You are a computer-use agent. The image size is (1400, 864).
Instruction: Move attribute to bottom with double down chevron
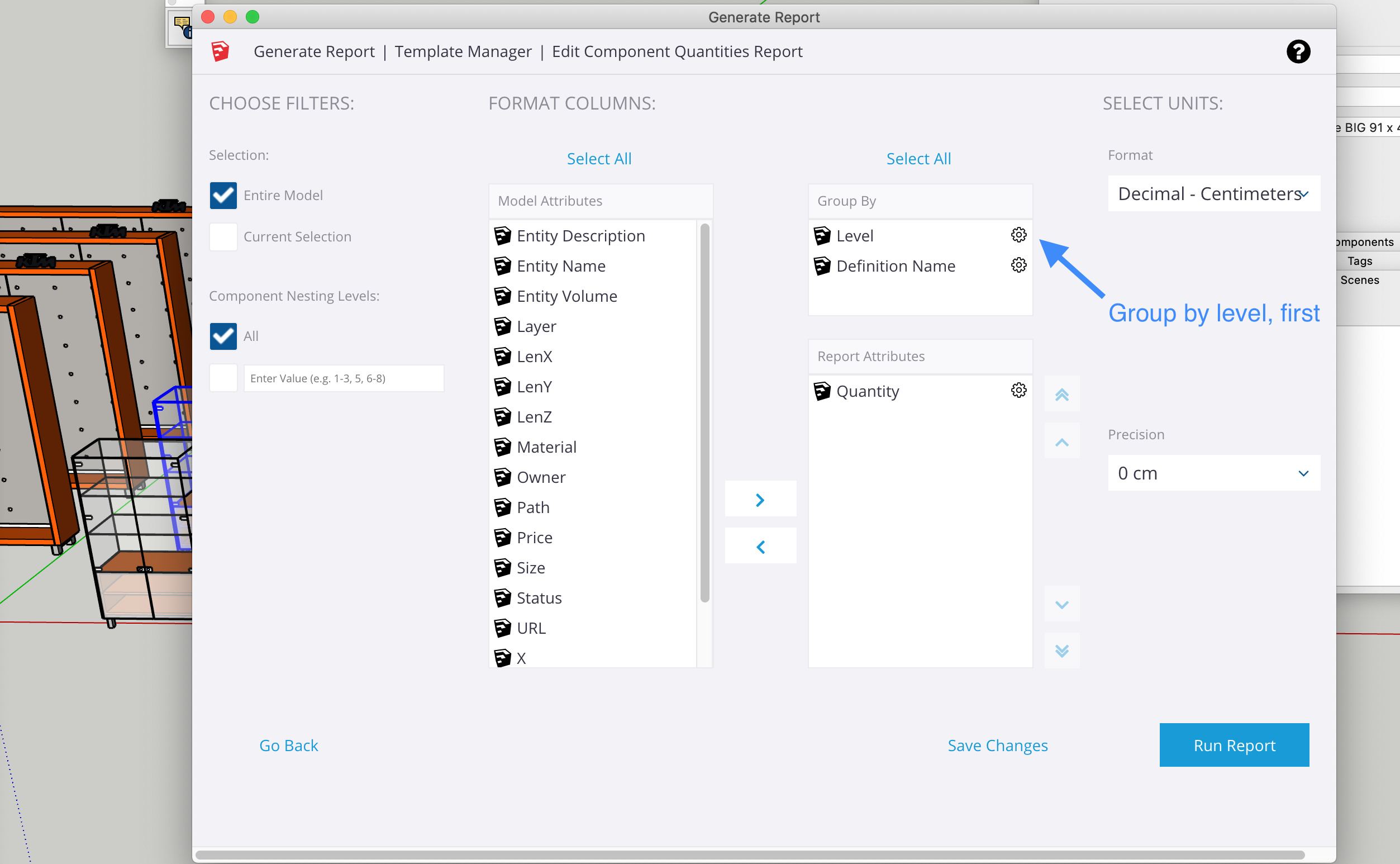(1061, 651)
